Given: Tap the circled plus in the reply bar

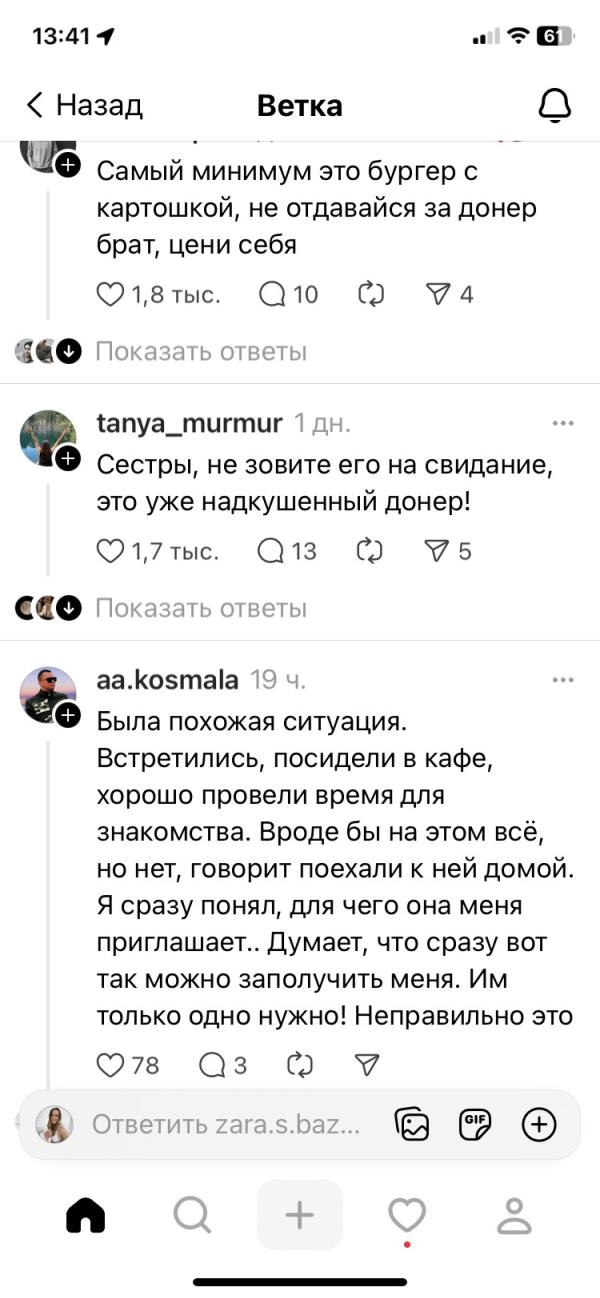Looking at the screenshot, I should 539,1124.
